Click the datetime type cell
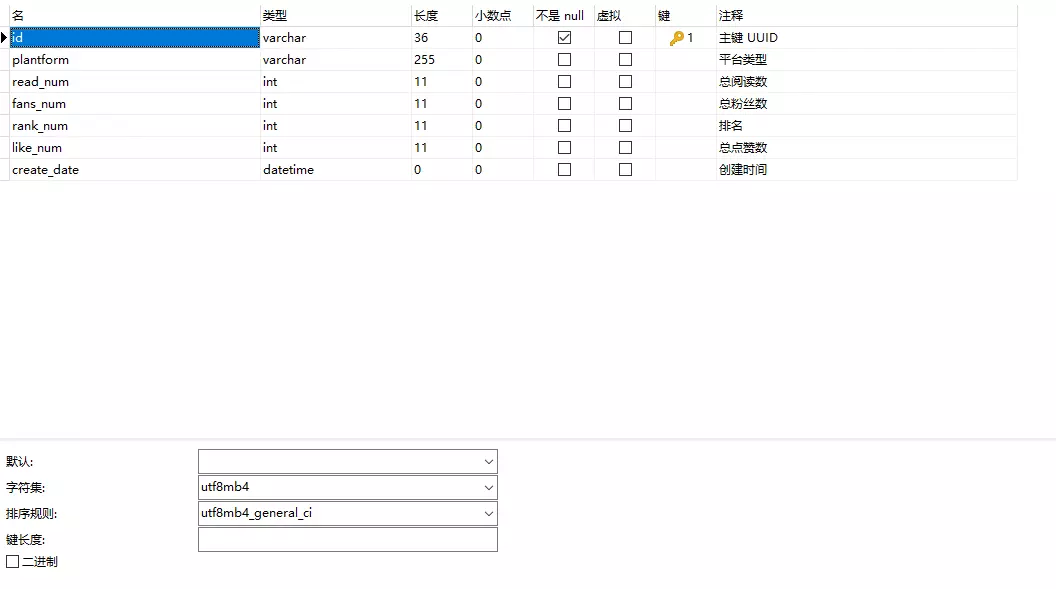Image resolution: width=1056 pixels, height=589 pixels. click(335, 170)
